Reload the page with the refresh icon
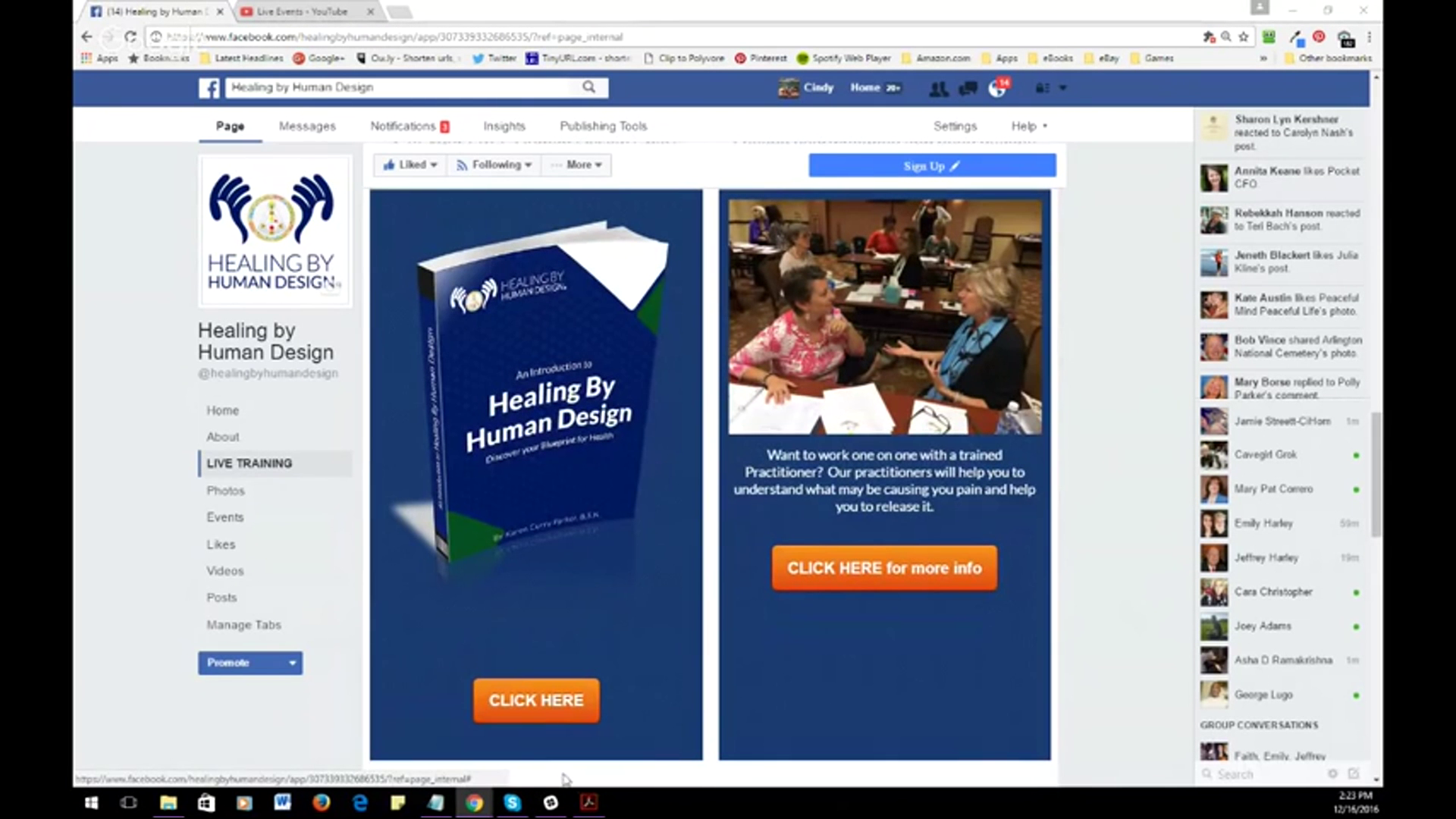The height and width of the screenshot is (819, 1456). click(130, 36)
